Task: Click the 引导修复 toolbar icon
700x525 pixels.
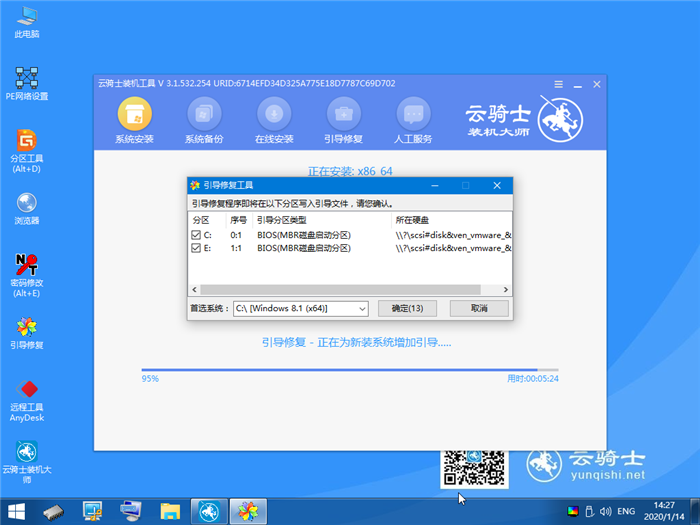Action: coord(343,113)
